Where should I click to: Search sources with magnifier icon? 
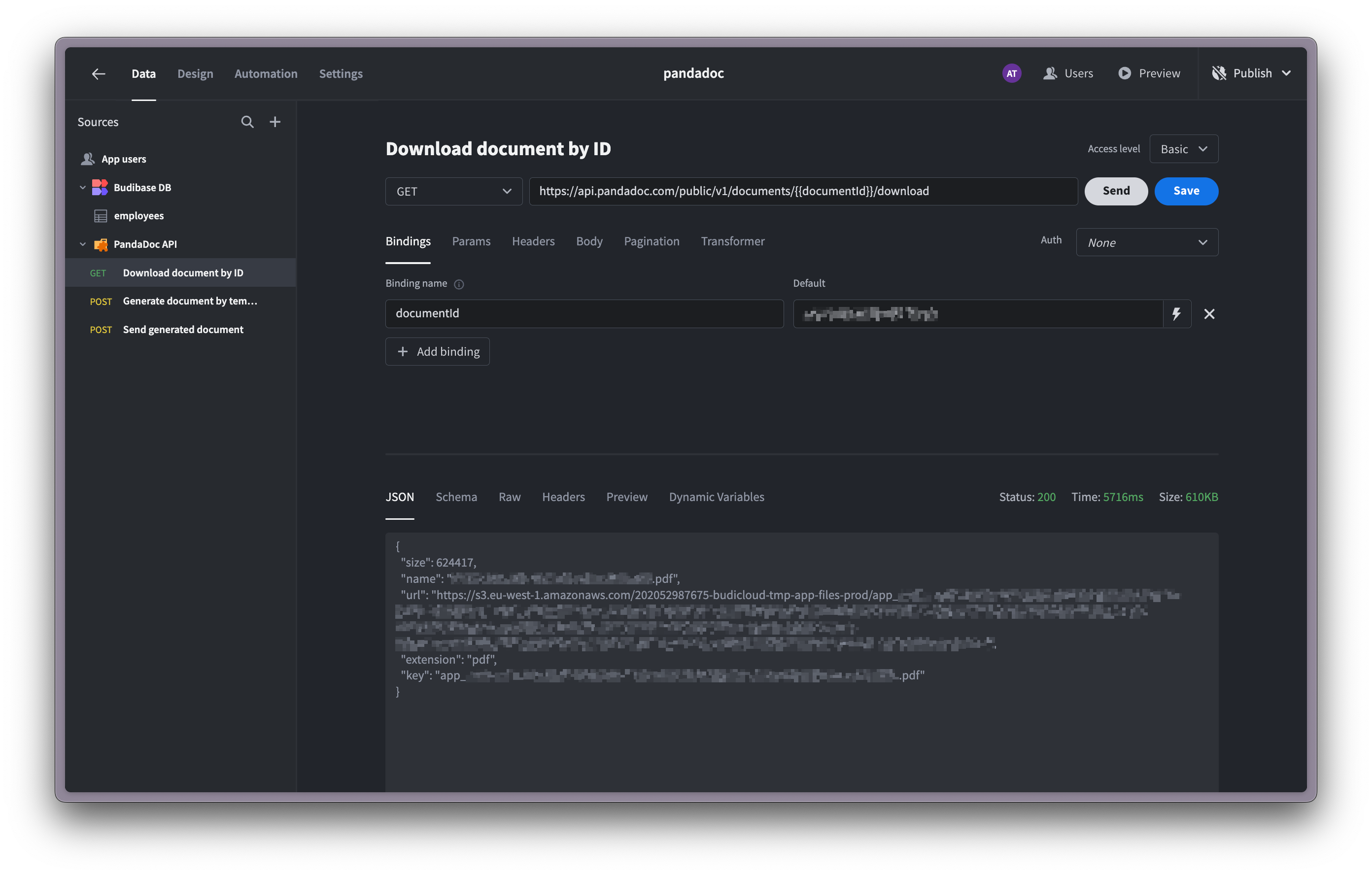click(247, 122)
